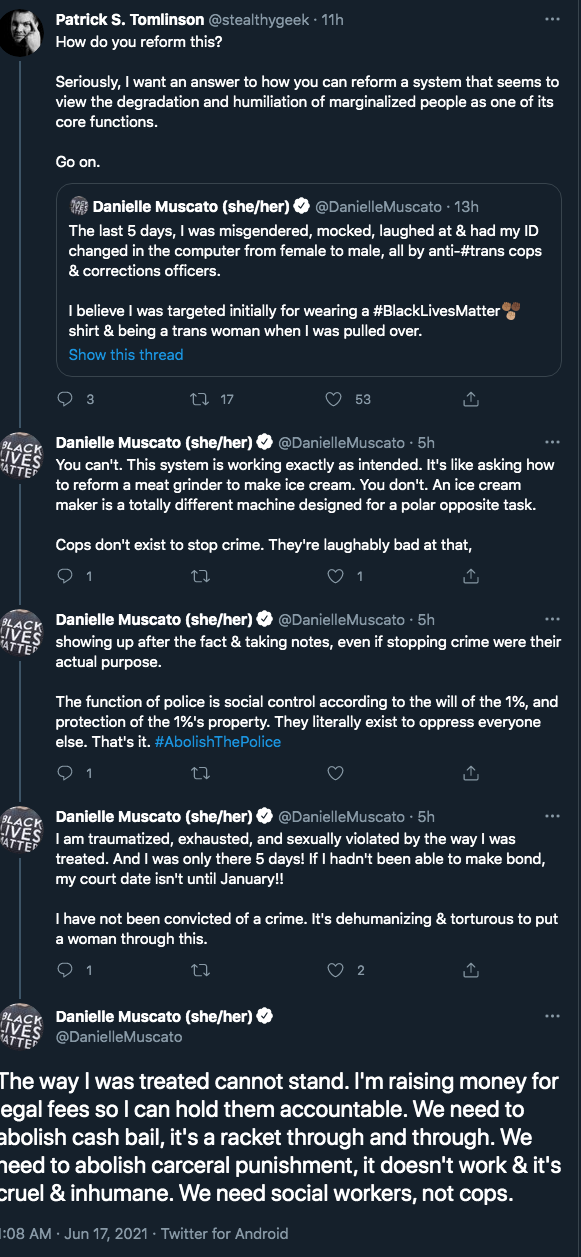The width and height of the screenshot is (581, 1257).
Task: Reply to Patrick S. Tomlinson's tweet
Action: point(66,399)
